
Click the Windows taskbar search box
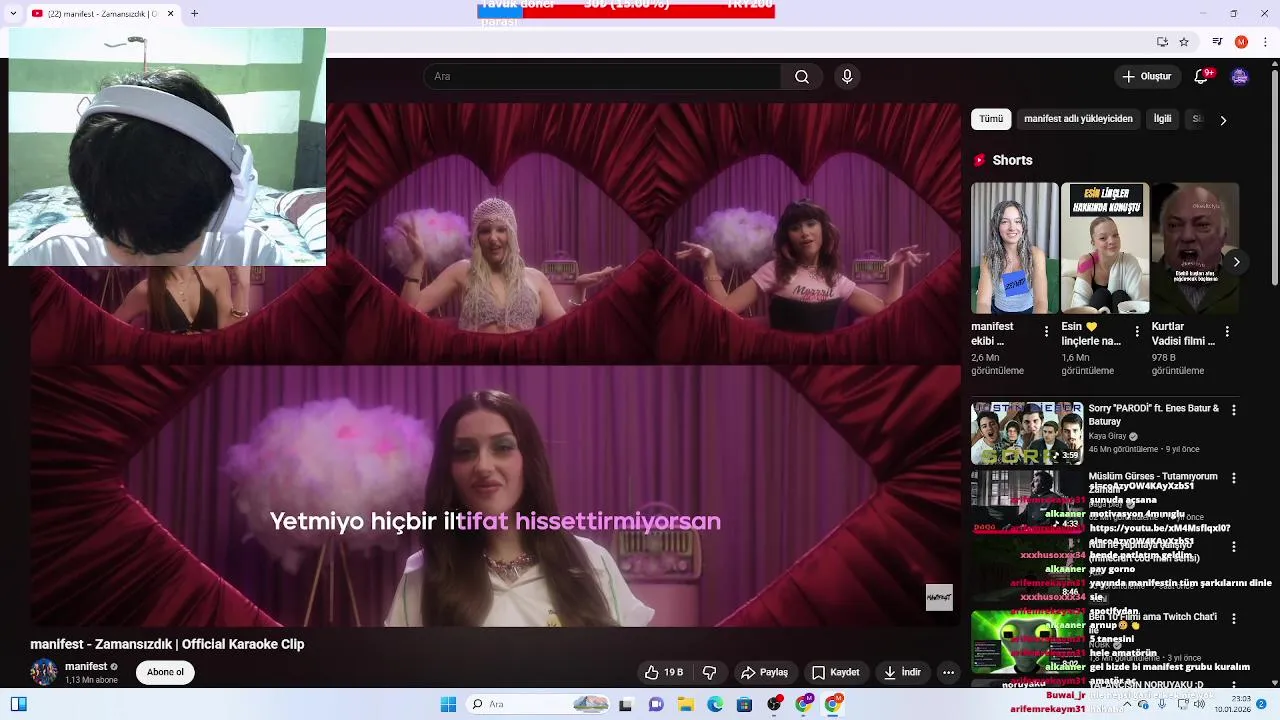(539, 704)
